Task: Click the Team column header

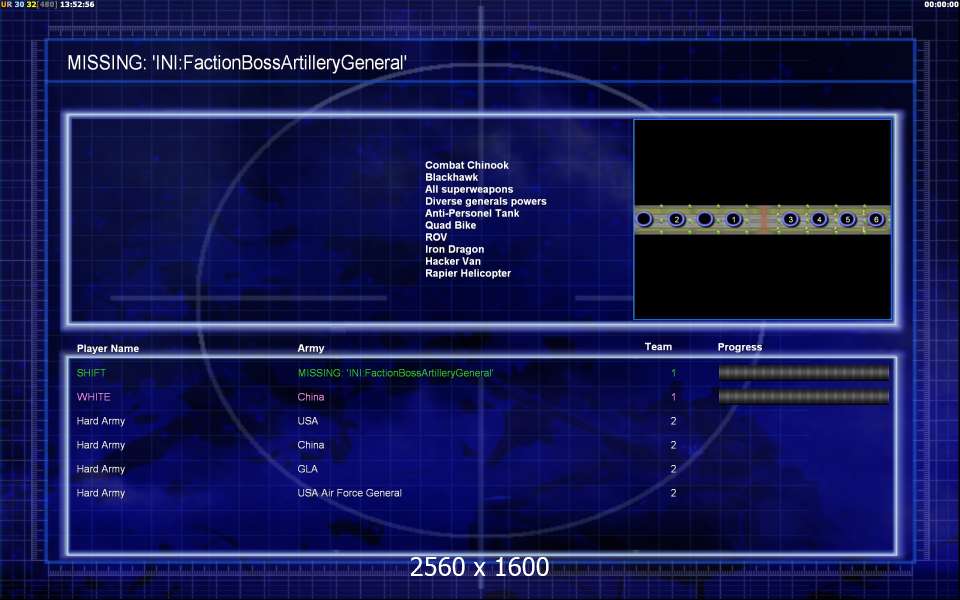Action: (658, 347)
